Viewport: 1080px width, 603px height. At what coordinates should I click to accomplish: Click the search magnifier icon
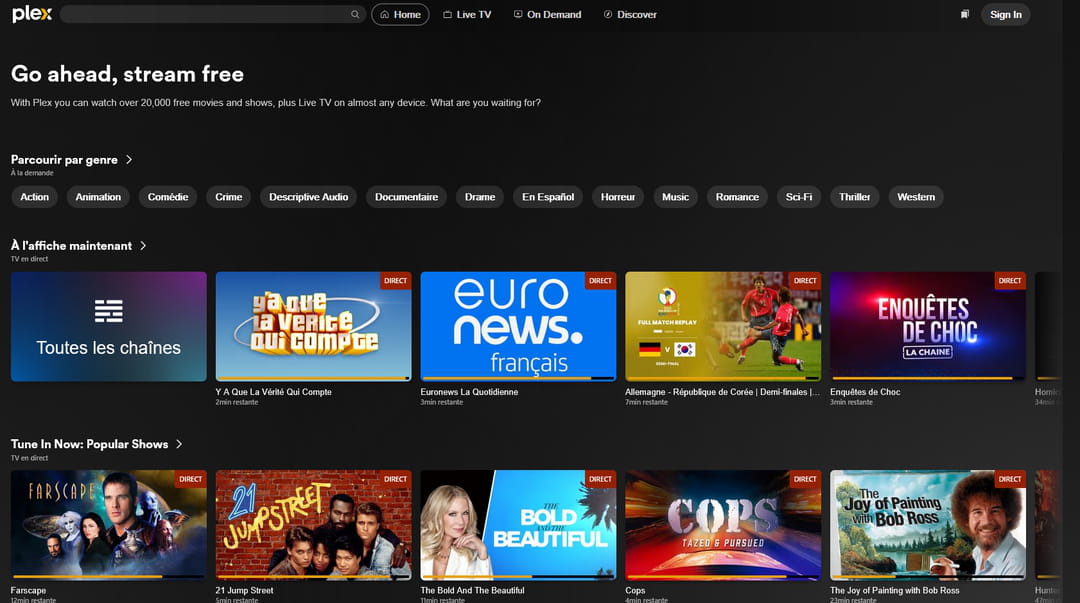coord(355,15)
